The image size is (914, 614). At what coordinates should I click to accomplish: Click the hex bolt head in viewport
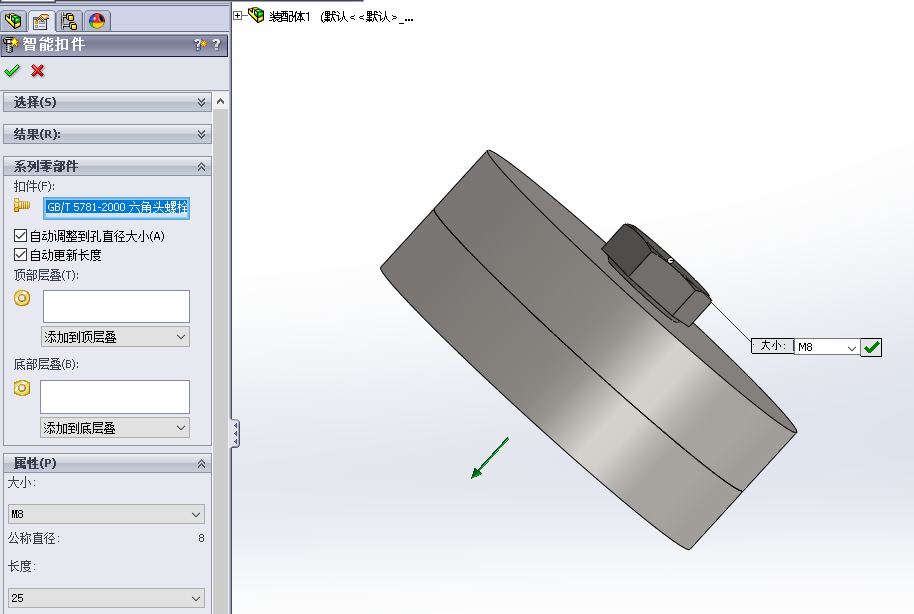tap(656, 273)
